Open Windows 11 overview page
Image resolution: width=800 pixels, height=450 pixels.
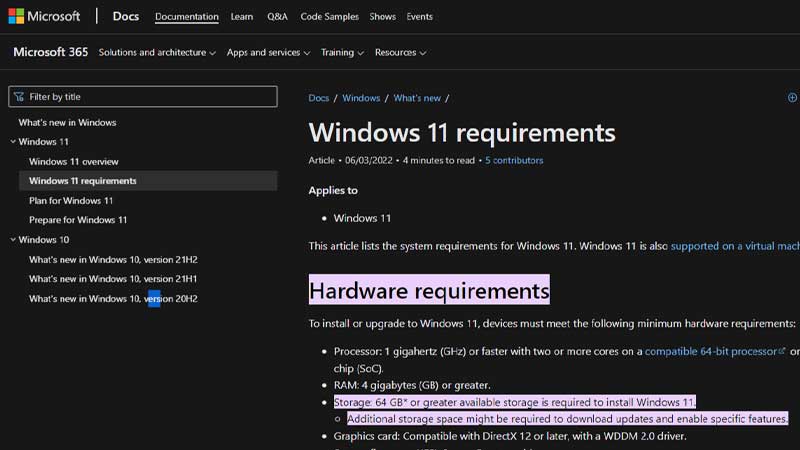click(x=73, y=161)
